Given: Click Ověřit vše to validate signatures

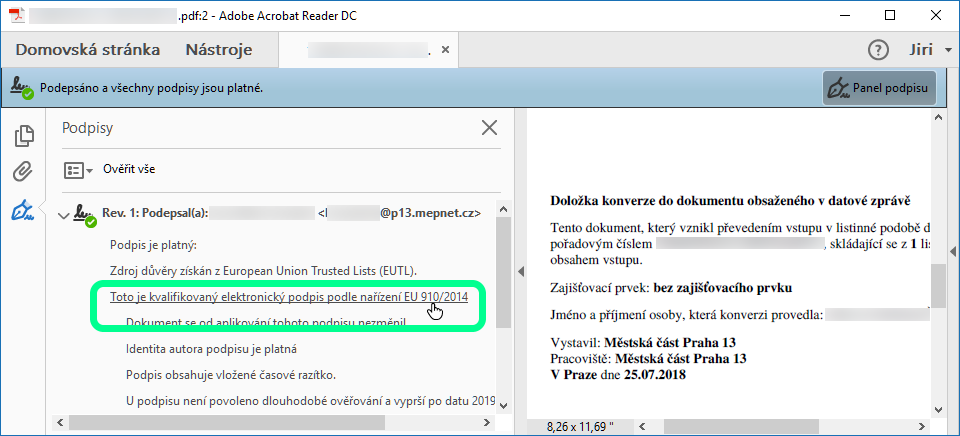Looking at the screenshot, I should point(129,169).
